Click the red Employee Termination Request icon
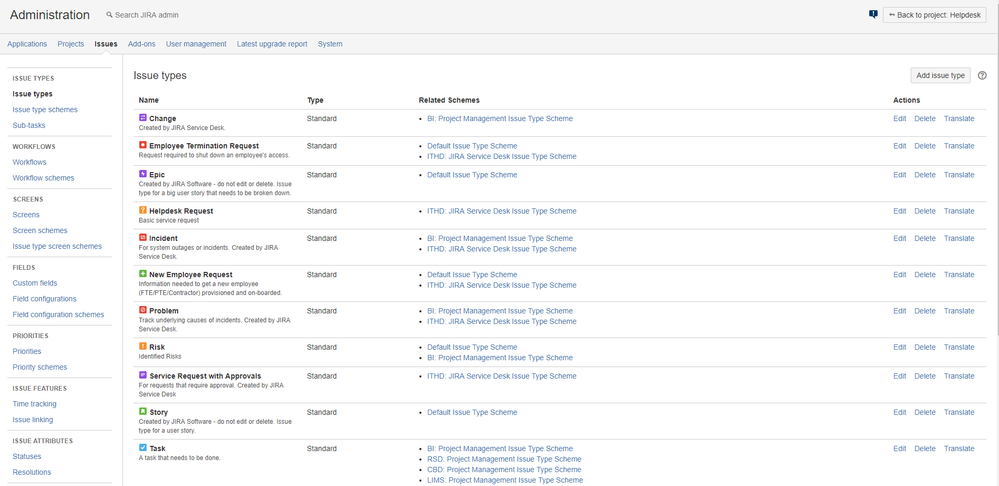 [143, 145]
